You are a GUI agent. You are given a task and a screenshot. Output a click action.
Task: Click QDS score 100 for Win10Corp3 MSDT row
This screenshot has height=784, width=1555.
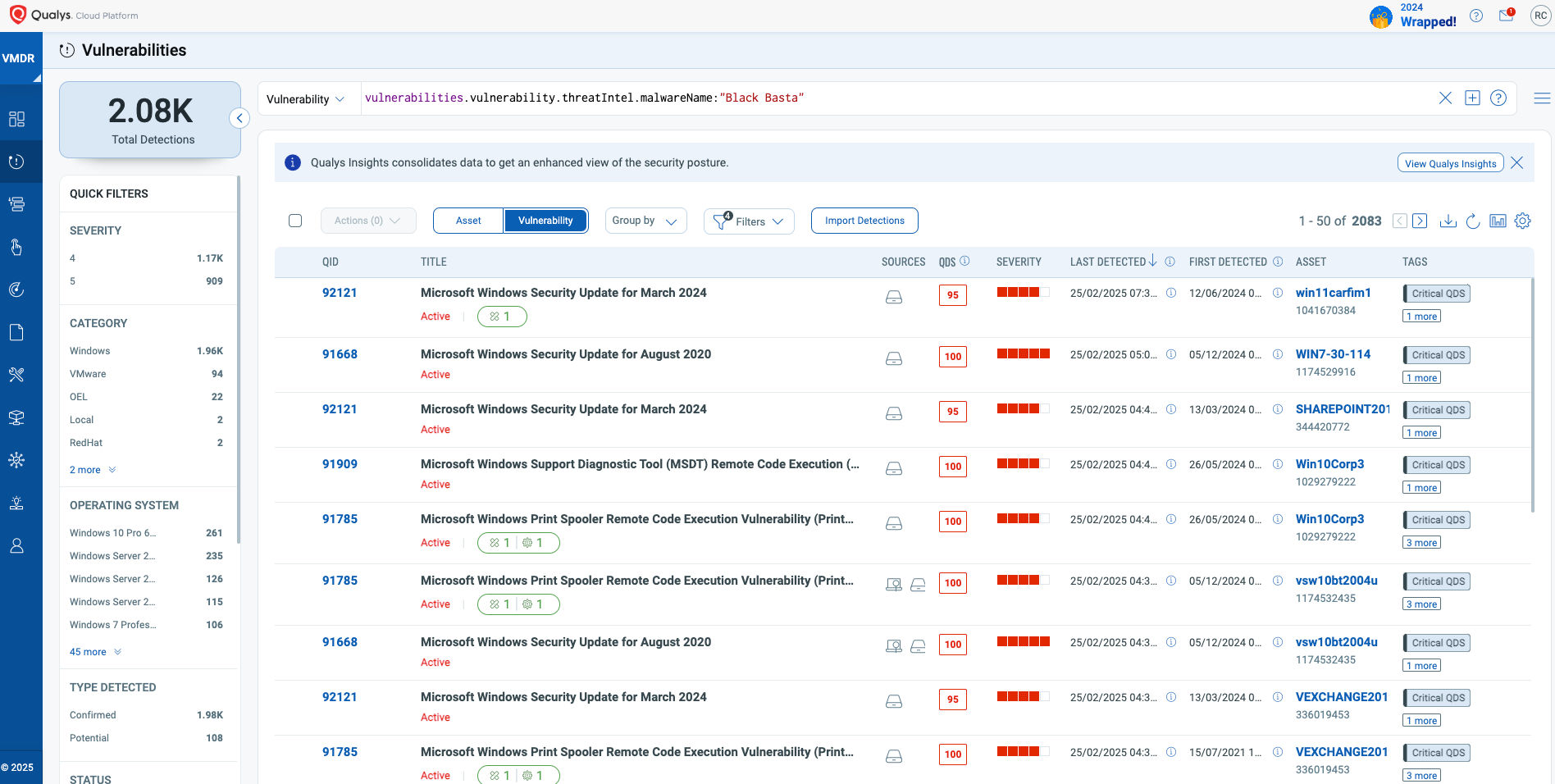952,467
